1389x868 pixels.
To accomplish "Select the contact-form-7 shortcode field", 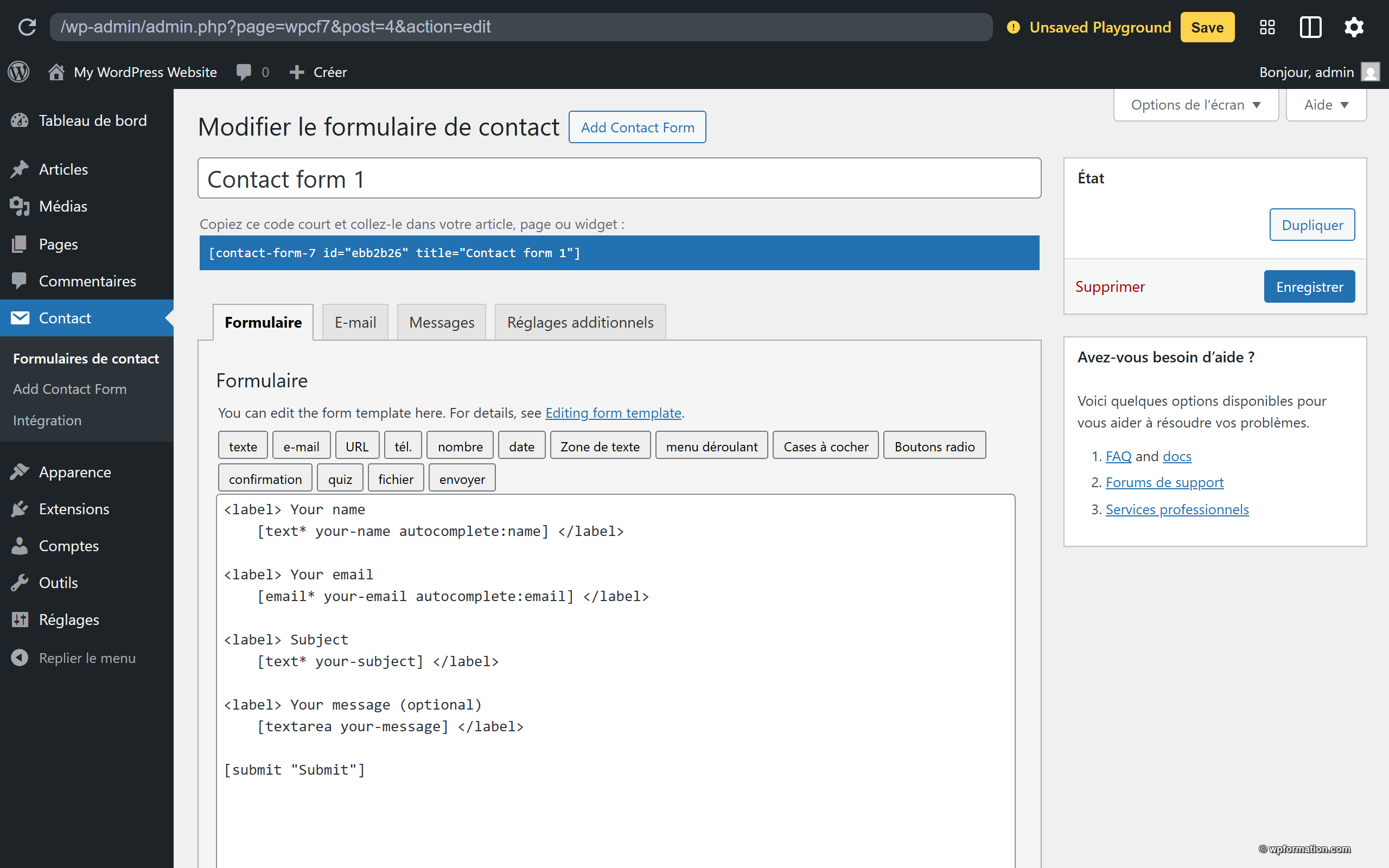I will click(x=619, y=253).
